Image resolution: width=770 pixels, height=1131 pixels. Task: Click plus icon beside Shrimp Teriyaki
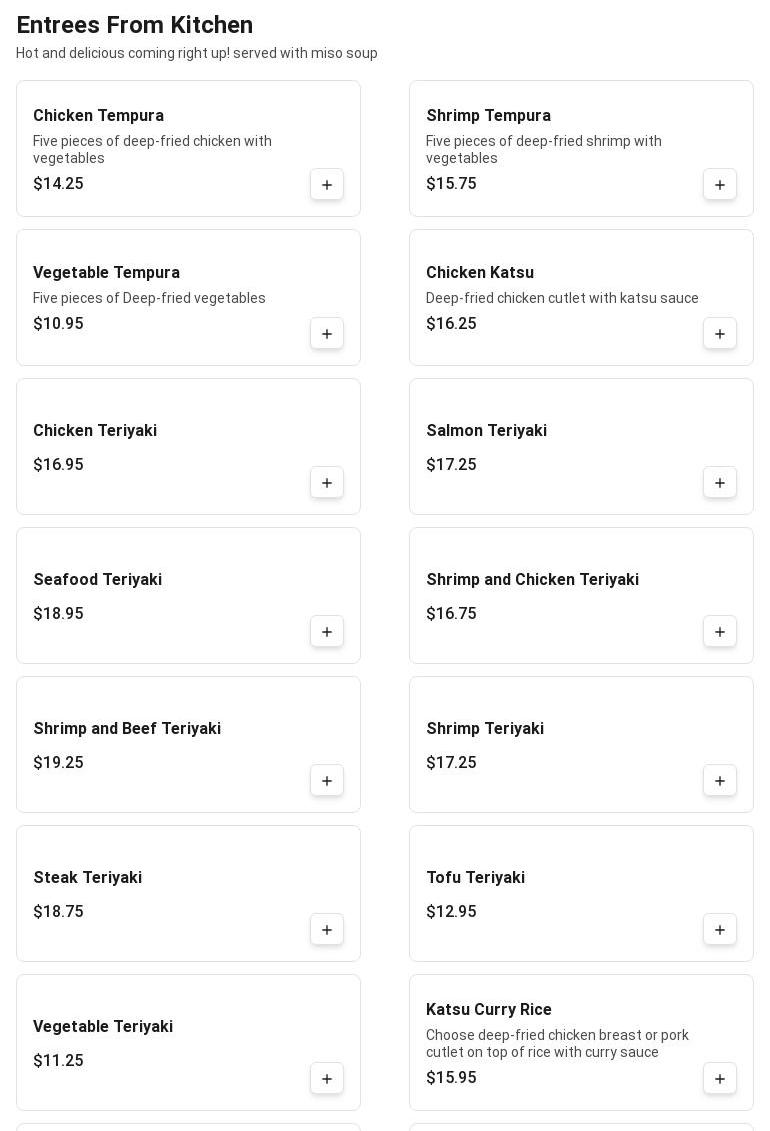click(x=720, y=781)
